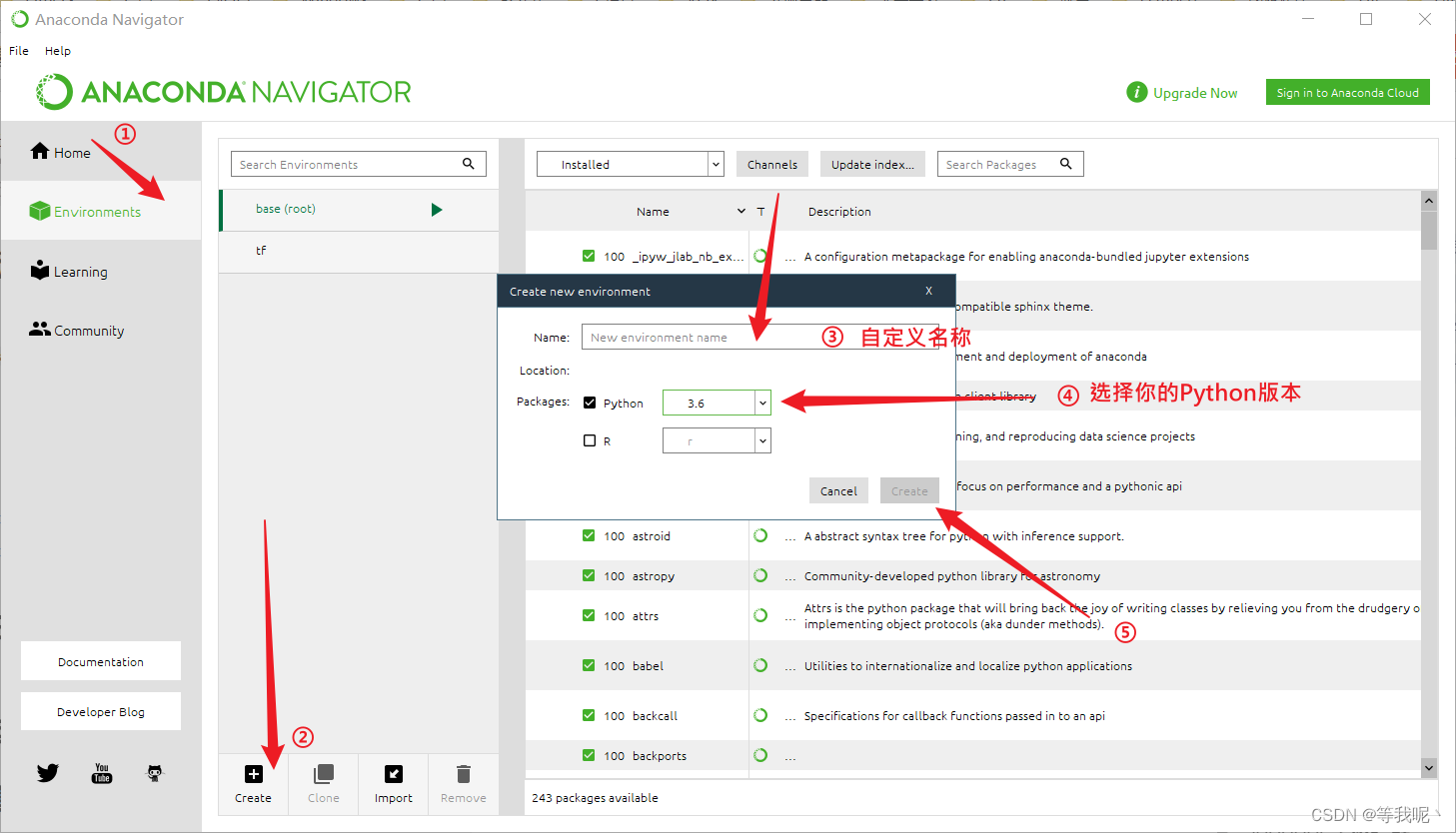Click the Upgrade Now info icon
This screenshot has width=1456, height=833.
(x=1137, y=92)
